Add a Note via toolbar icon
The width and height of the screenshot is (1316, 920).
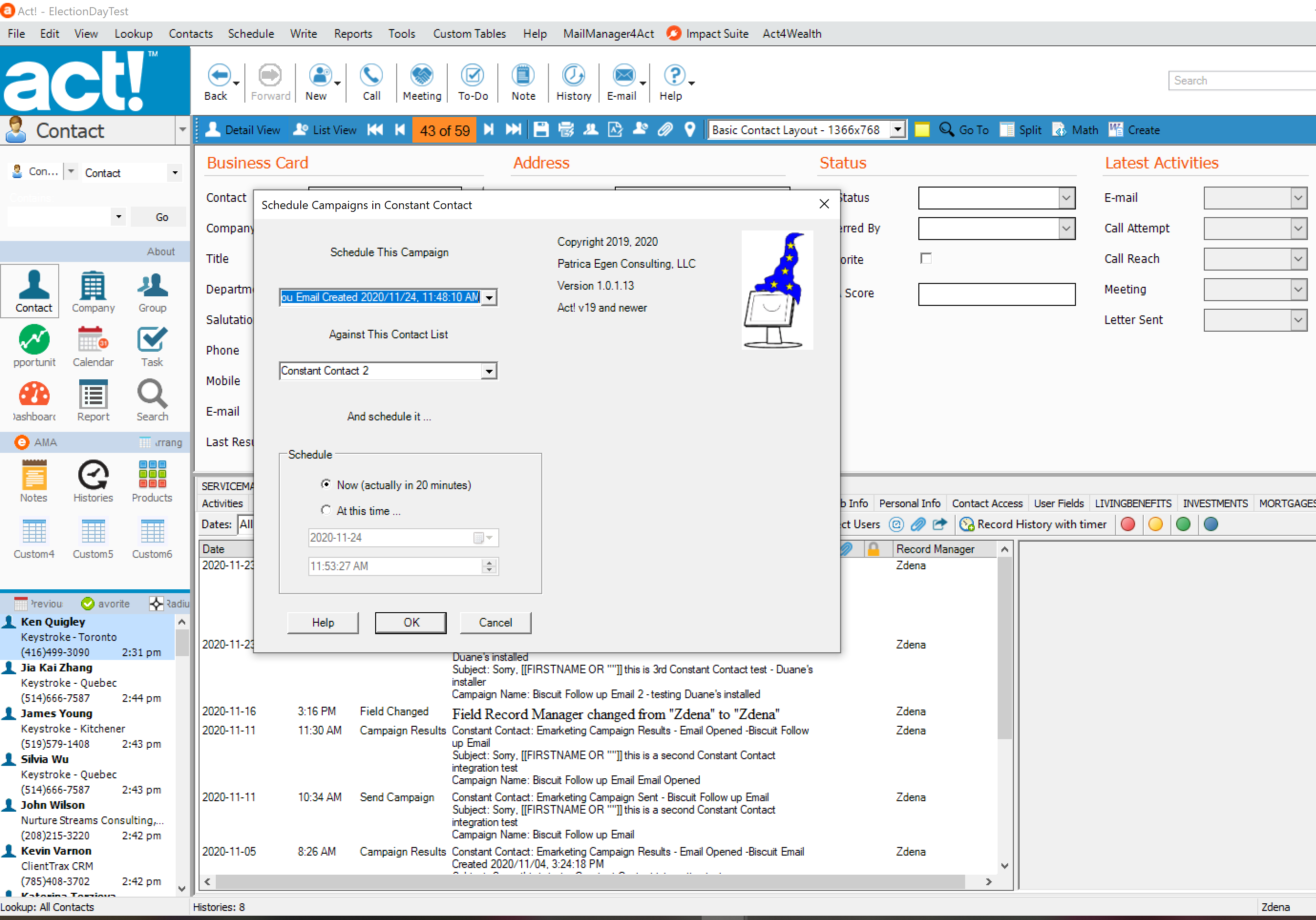(x=523, y=82)
